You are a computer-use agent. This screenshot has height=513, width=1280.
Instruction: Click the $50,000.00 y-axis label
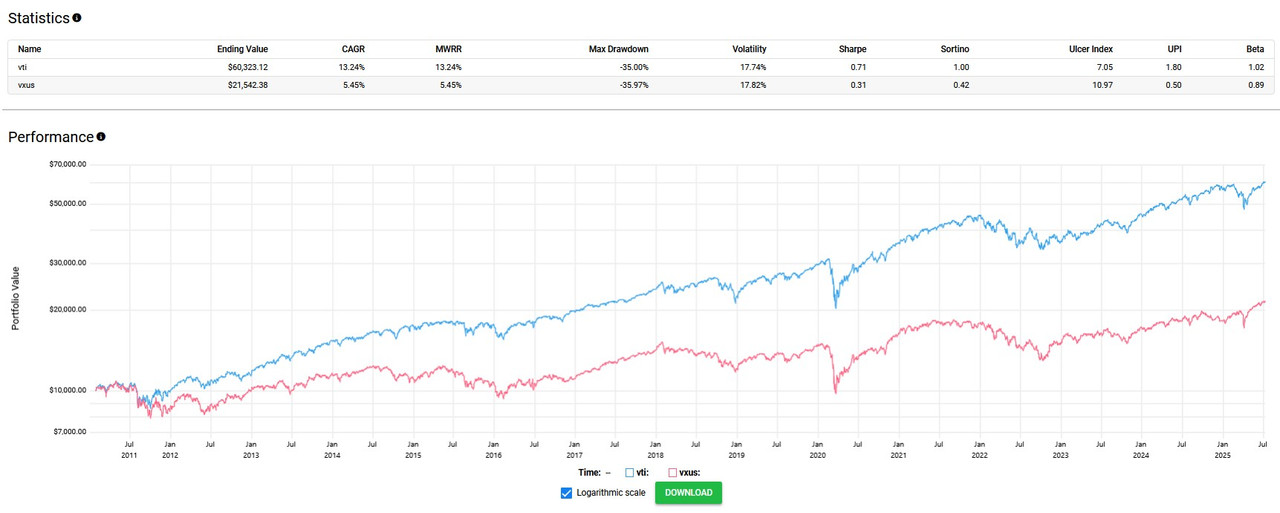[68, 204]
